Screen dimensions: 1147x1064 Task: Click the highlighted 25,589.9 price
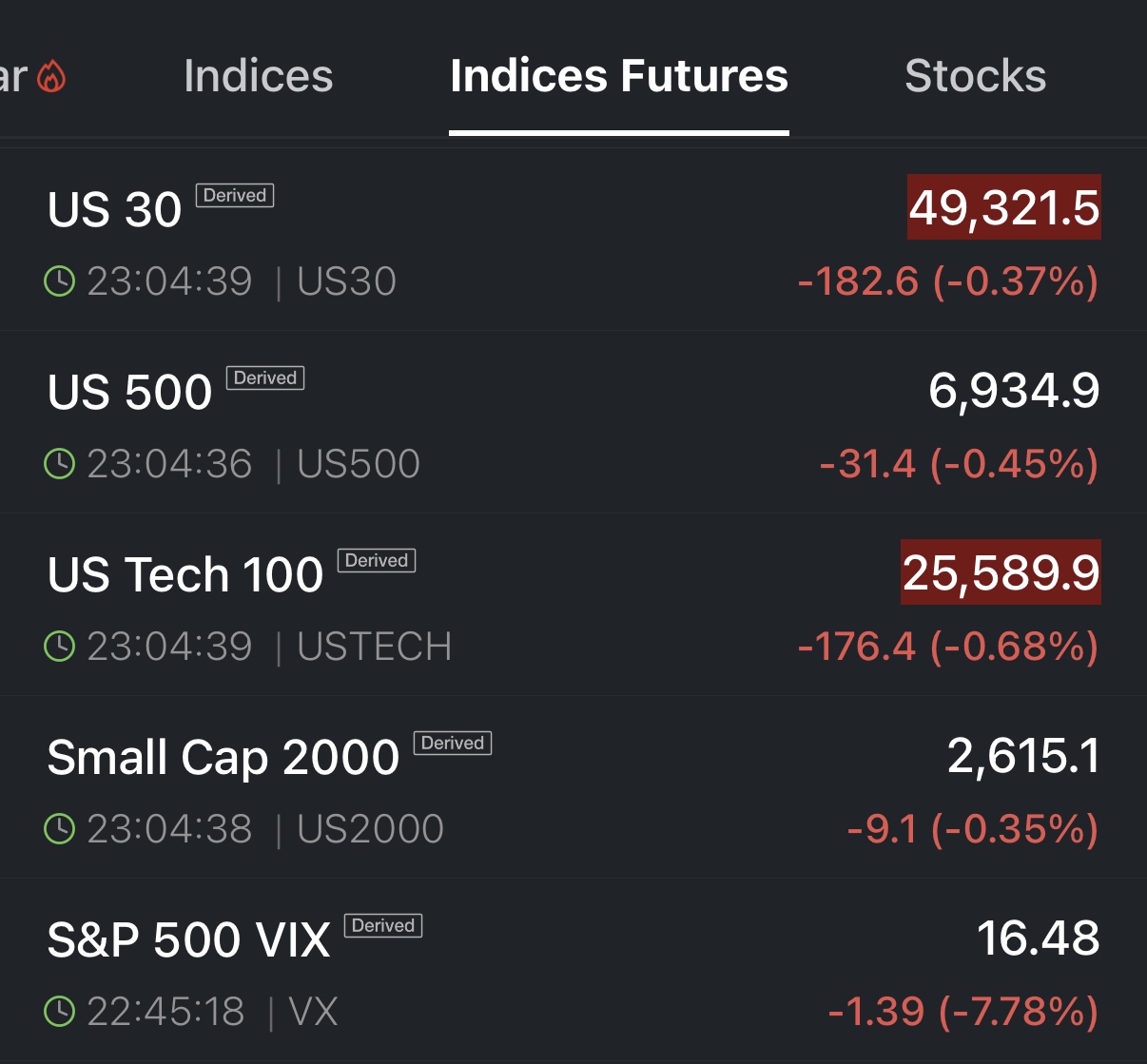(1001, 572)
